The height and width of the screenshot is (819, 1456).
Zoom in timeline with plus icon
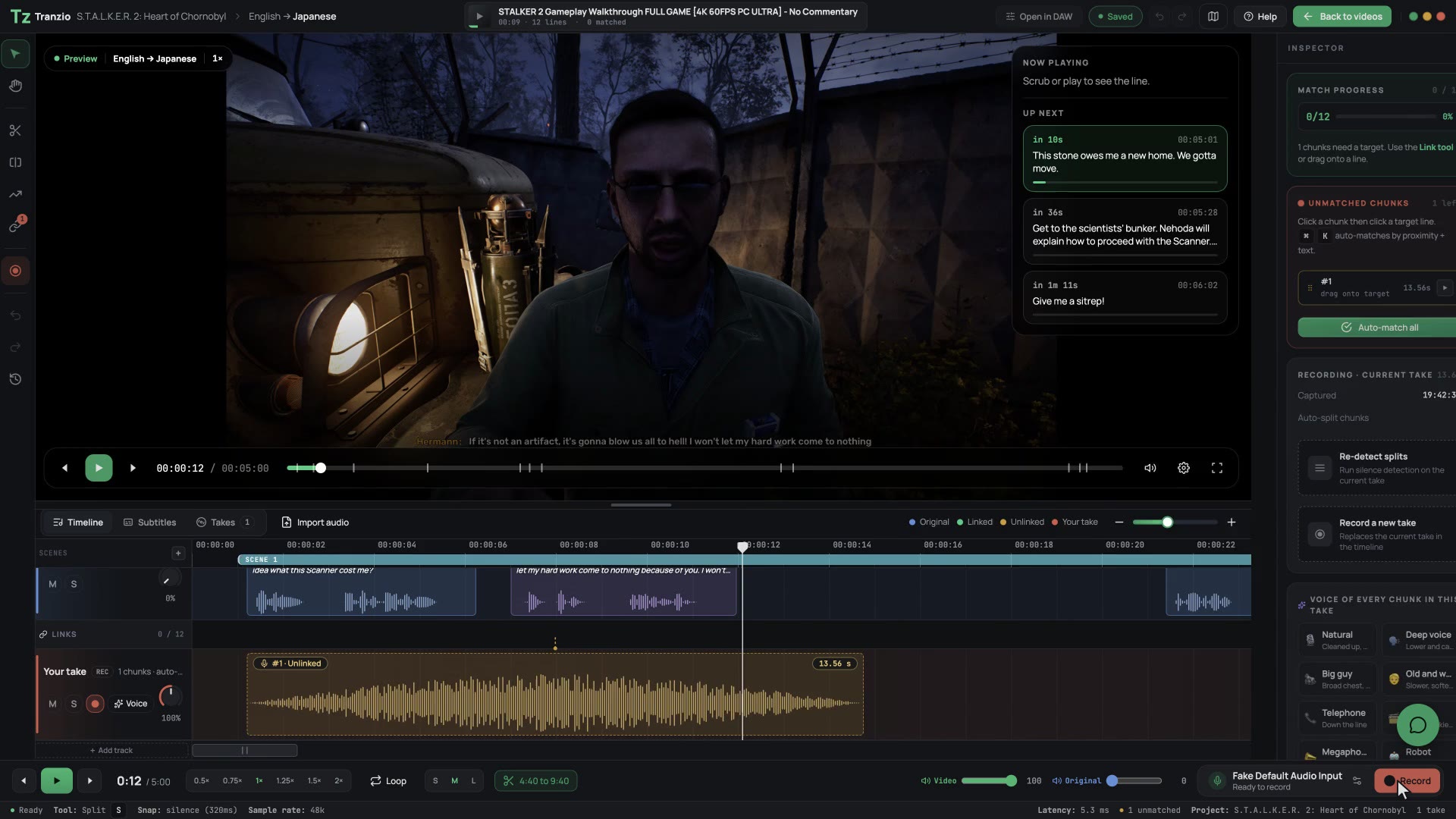tap(1232, 522)
